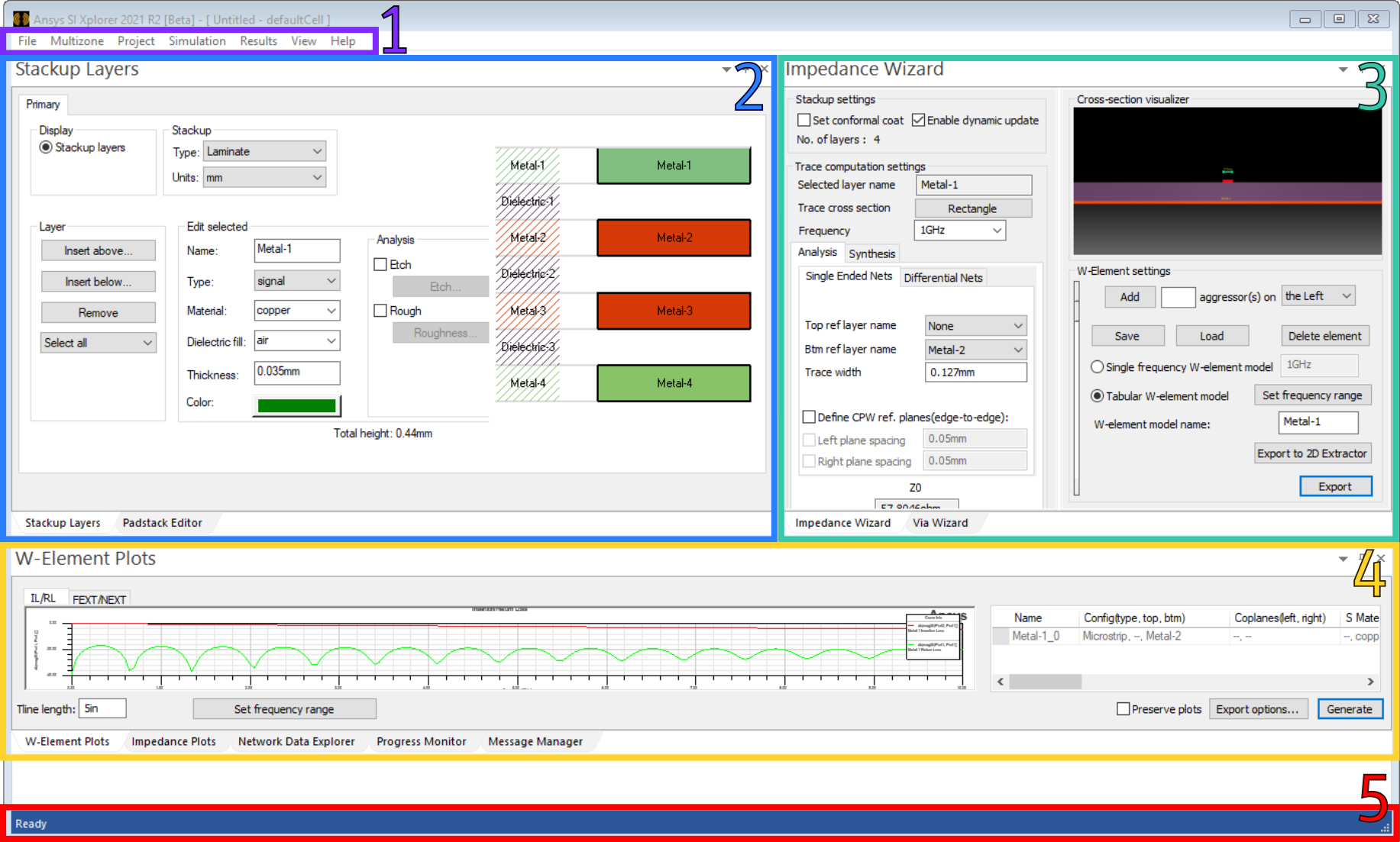This screenshot has width=1400, height=842.
Task: Open the Frequency 1GHz dropdown
Action: click(959, 231)
